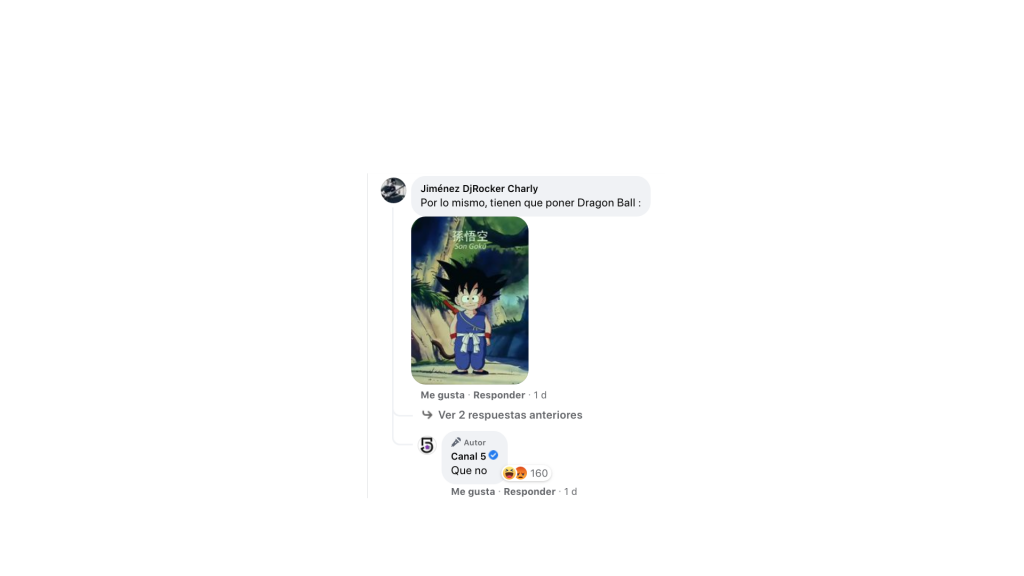Click the angry emoji reaction on Que no
Screen dimensions: 1024x576
[x=520, y=473]
